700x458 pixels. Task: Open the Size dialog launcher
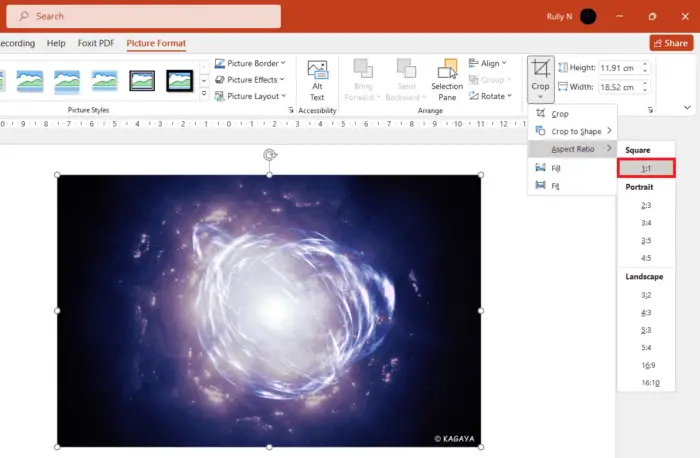[x=650, y=110]
